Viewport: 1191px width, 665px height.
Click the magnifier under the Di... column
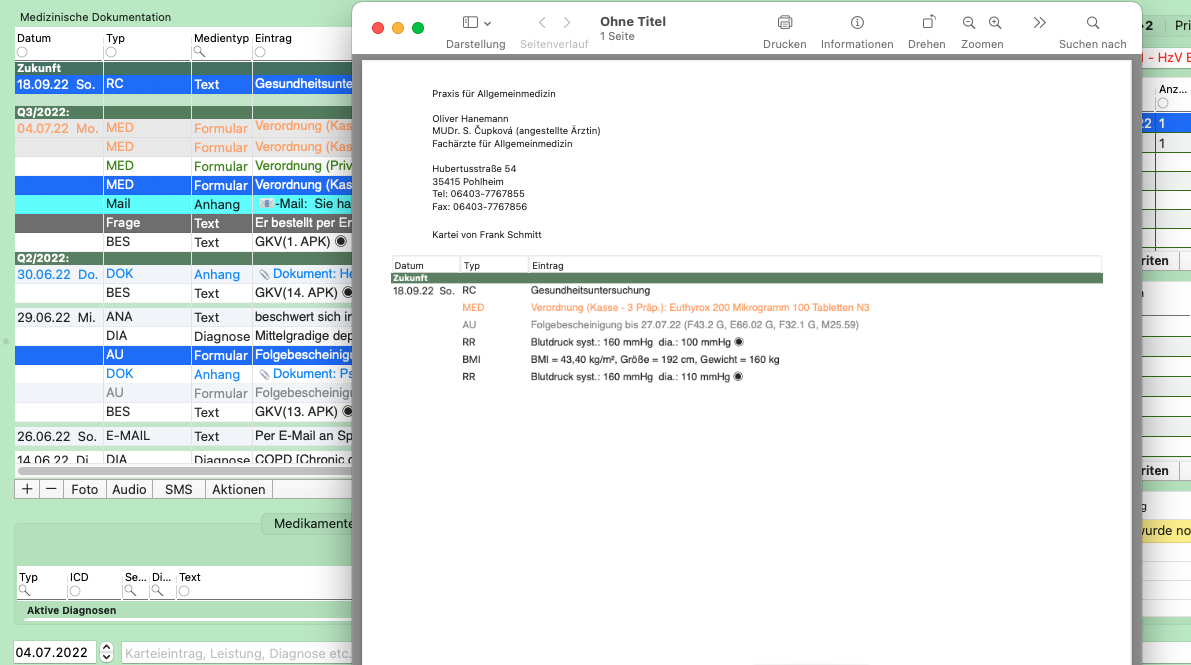157,591
